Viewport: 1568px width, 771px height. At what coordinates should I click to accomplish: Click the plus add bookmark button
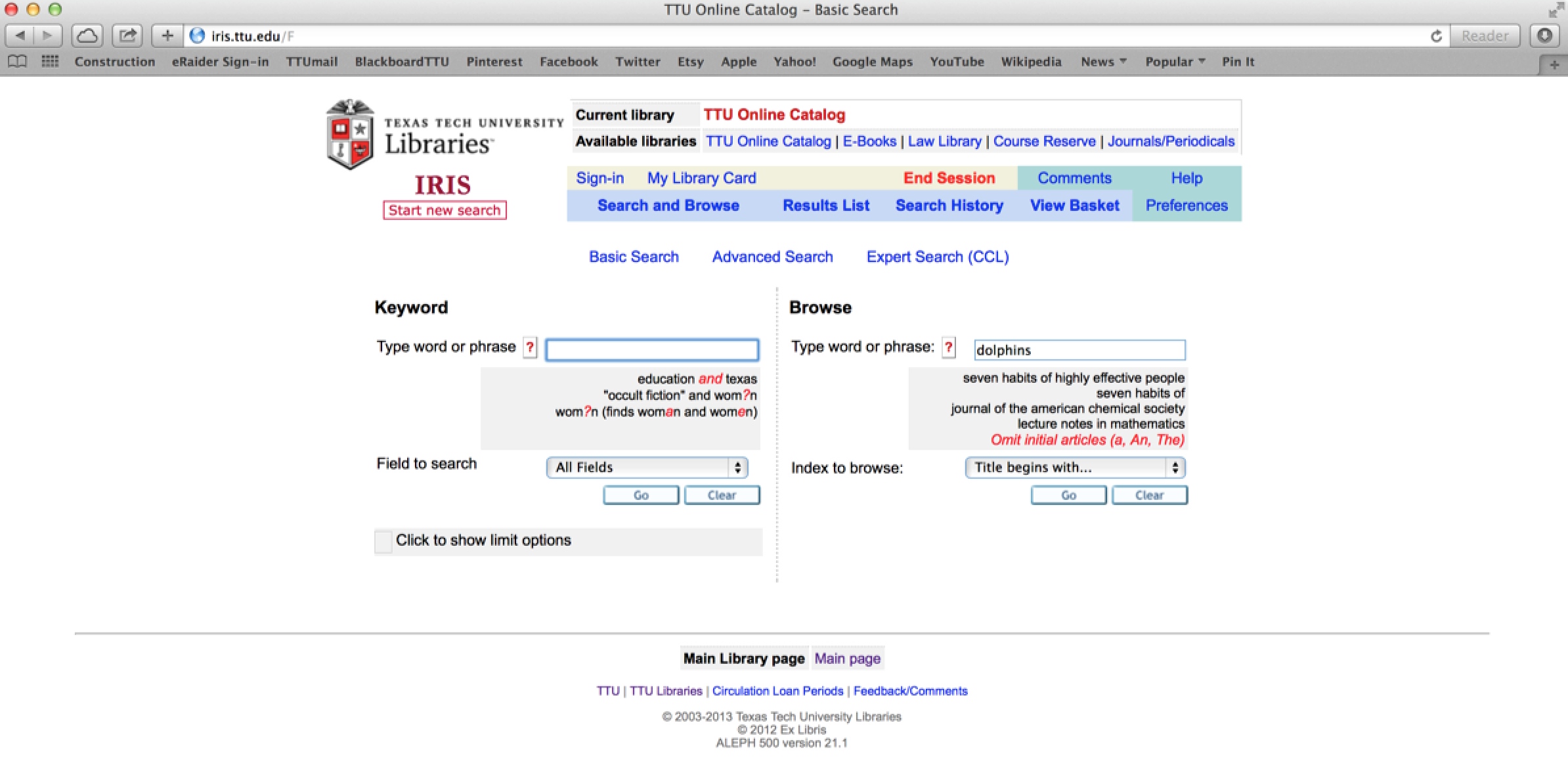click(x=167, y=35)
